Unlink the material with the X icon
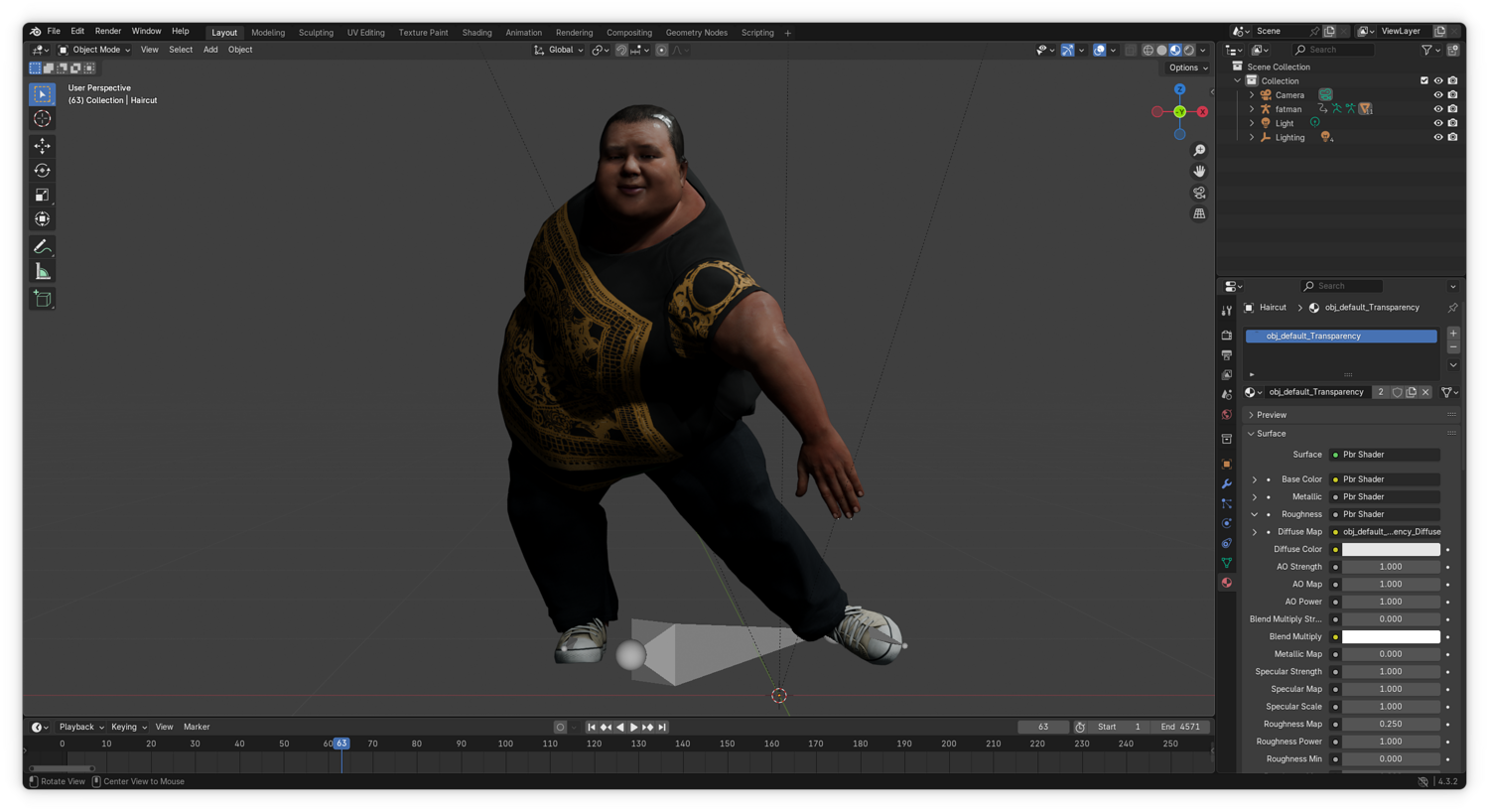The image size is (1489, 812). (1425, 393)
